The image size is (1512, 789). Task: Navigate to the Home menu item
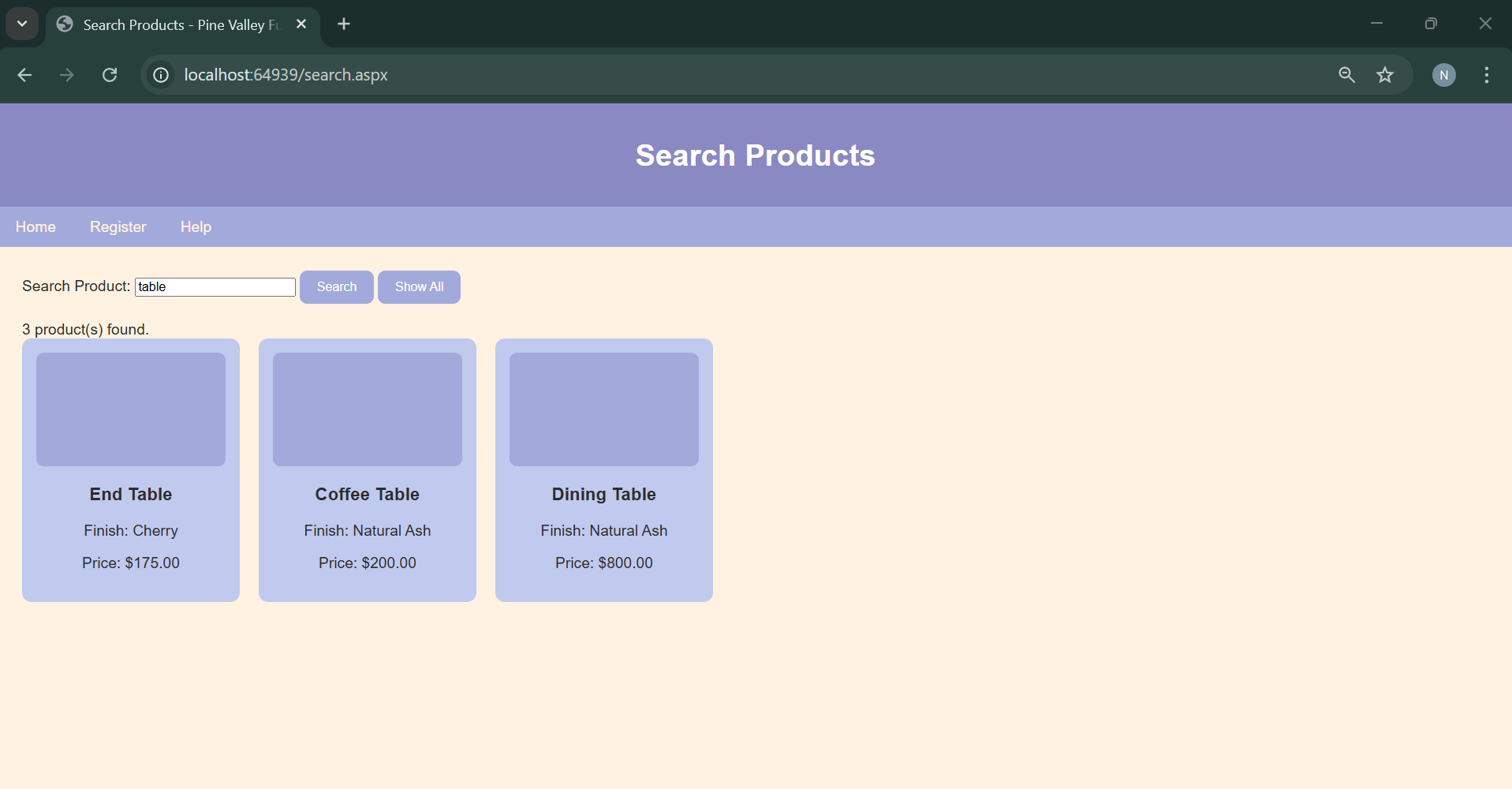tap(35, 226)
